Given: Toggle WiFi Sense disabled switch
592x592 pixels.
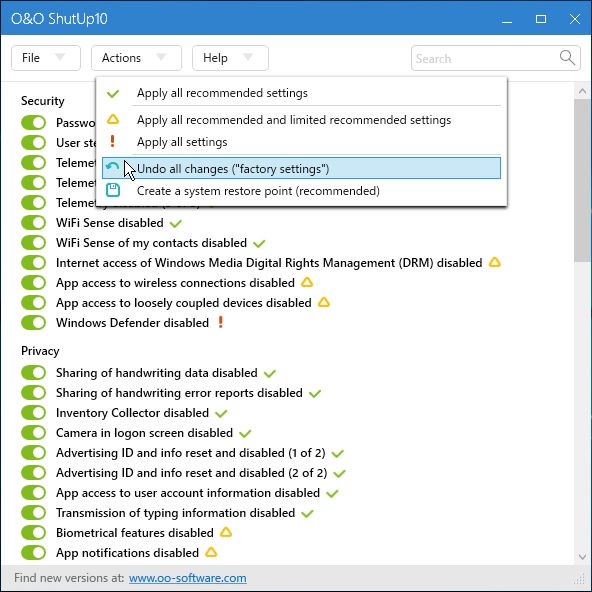Looking at the screenshot, I should coord(33,223).
